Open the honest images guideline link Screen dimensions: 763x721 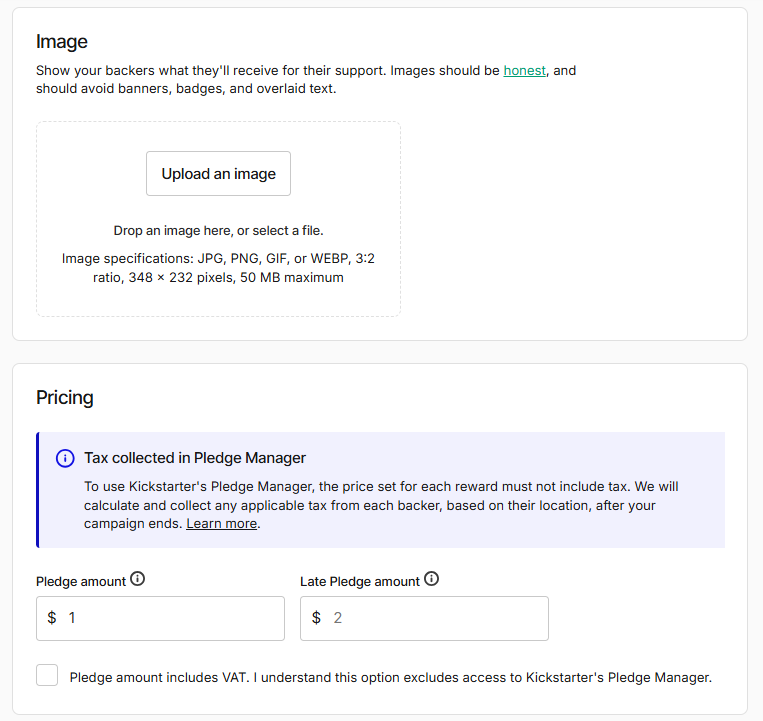pos(525,71)
